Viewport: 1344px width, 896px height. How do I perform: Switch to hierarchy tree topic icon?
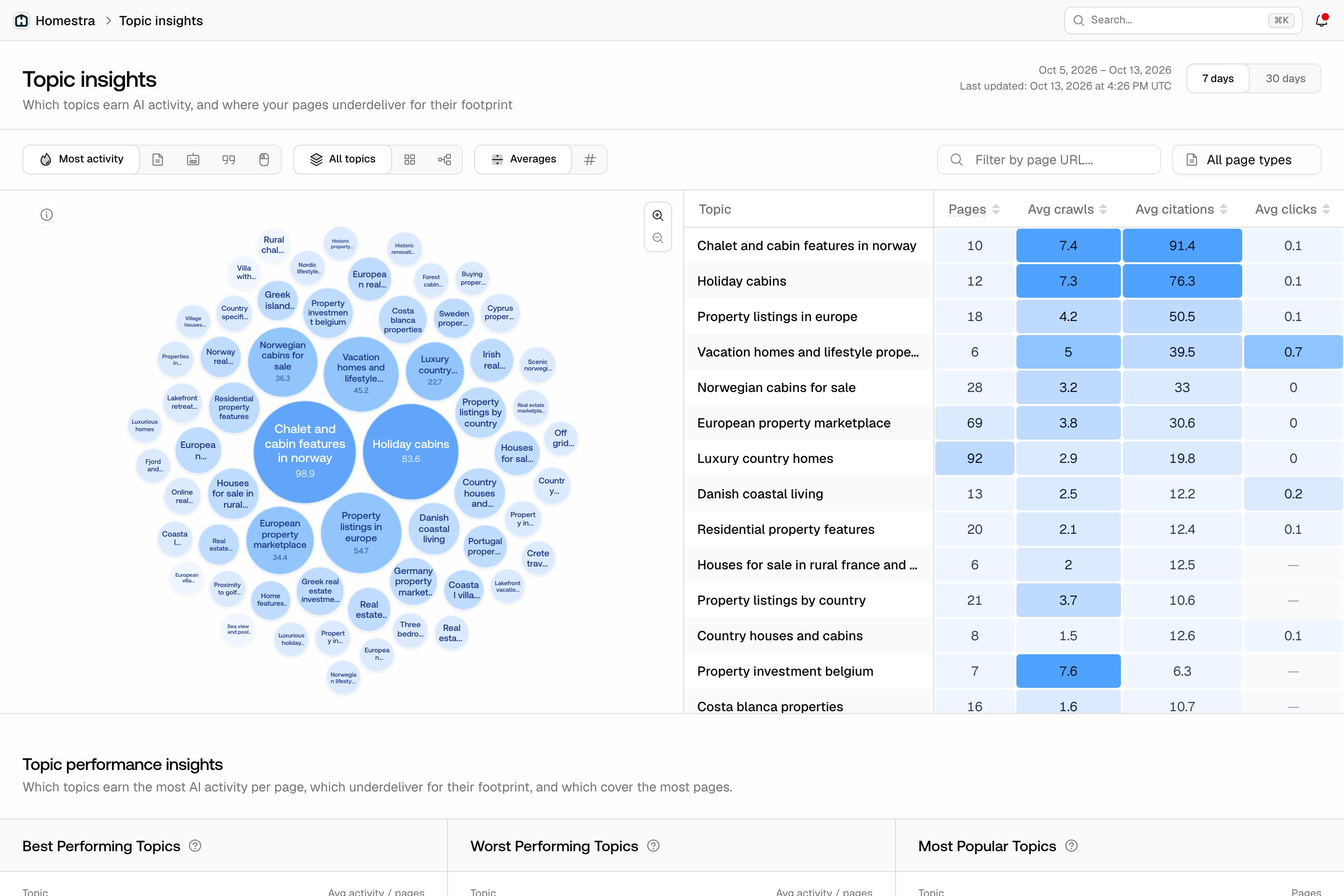coord(445,160)
